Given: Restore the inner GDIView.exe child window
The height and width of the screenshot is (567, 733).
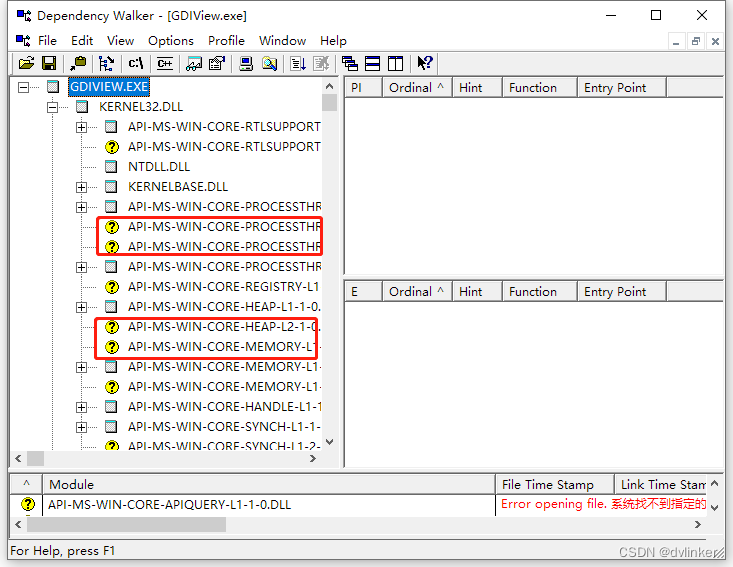Looking at the screenshot, I should click(696, 41).
